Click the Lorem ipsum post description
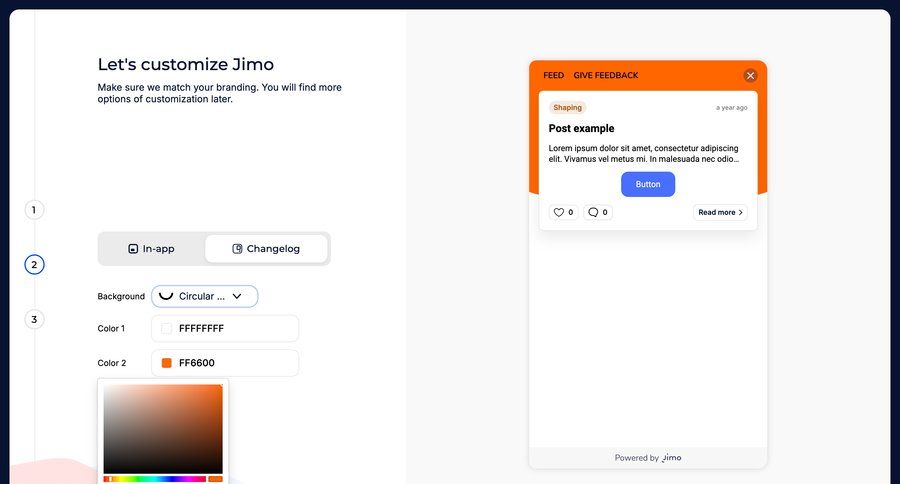Image resolution: width=900 pixels, height=484 pixels. coord(643,153)
